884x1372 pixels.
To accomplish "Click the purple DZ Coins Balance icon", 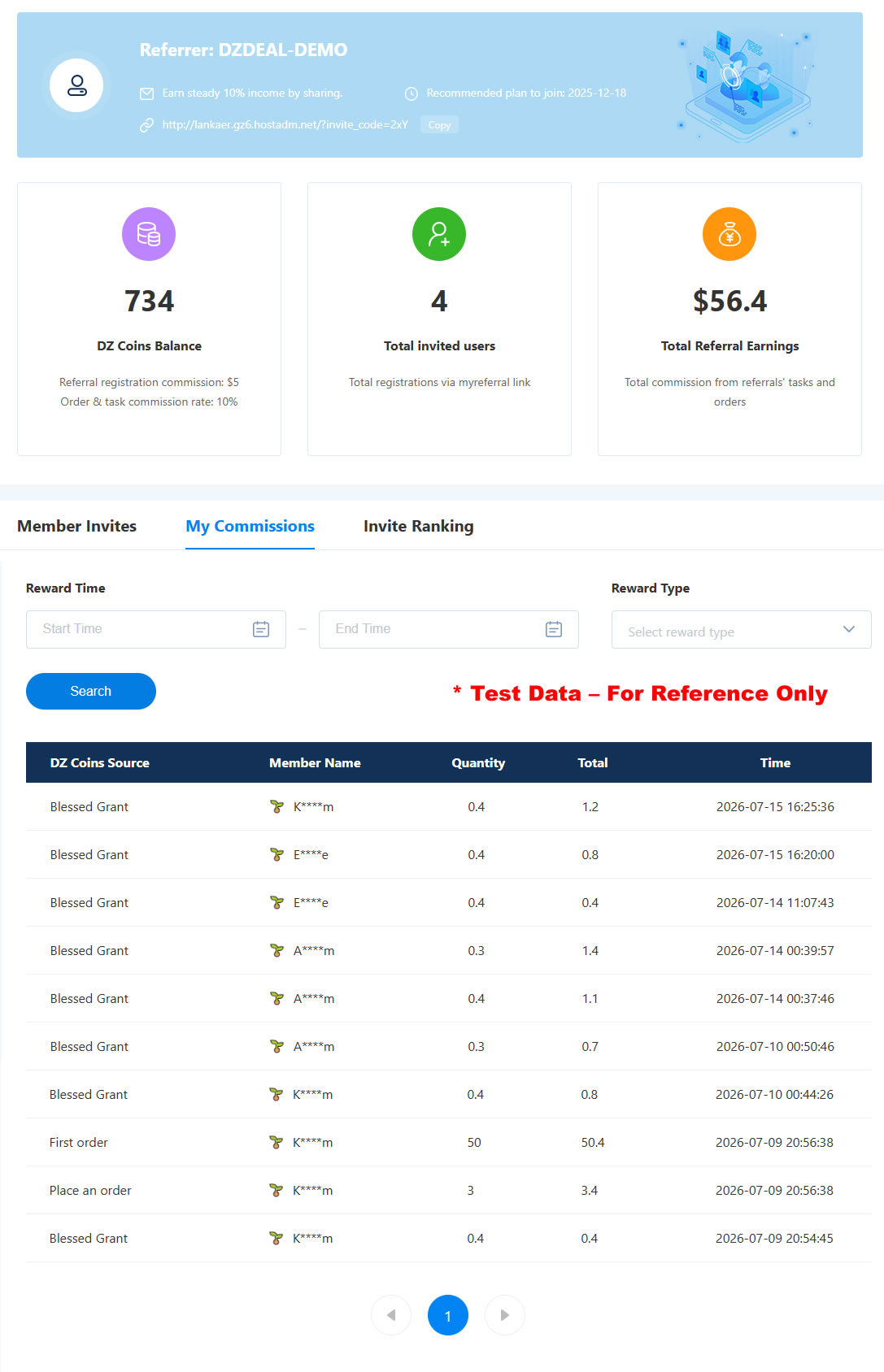I will [149, 234].
